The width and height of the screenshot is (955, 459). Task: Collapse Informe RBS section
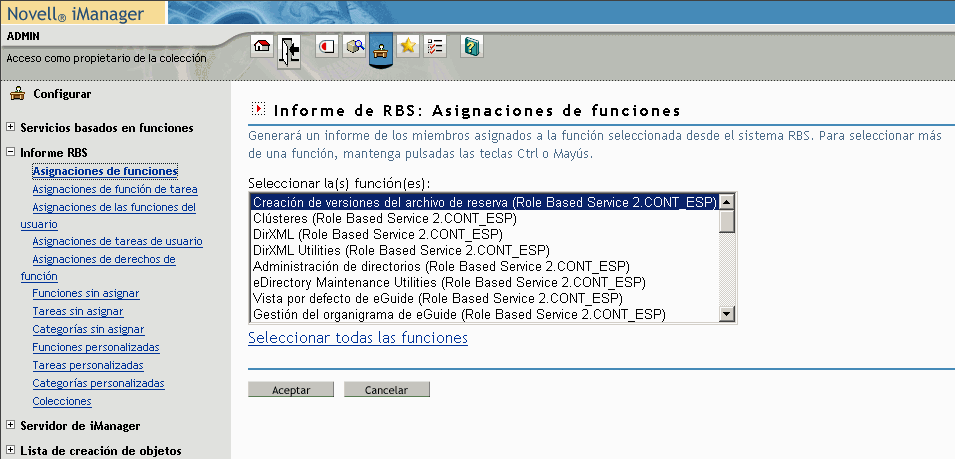[x=10, y=152]
